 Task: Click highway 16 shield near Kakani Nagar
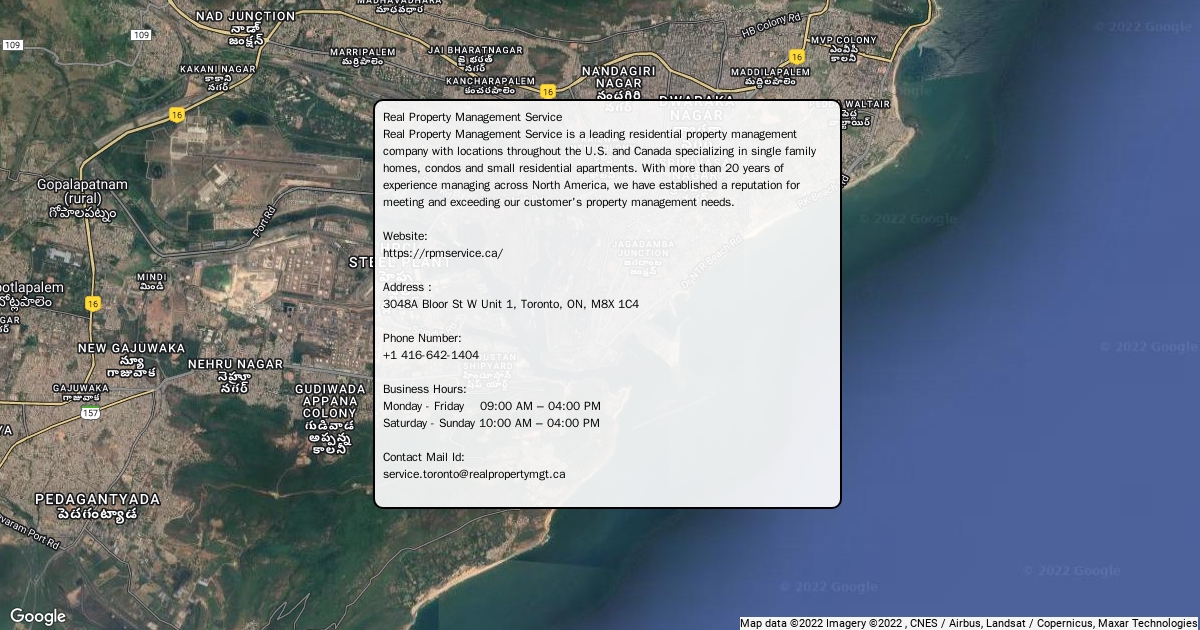[176, 114]
